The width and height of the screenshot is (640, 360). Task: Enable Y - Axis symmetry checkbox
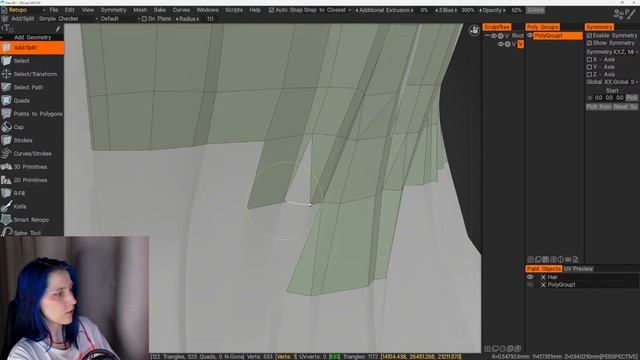click(589, 67)
